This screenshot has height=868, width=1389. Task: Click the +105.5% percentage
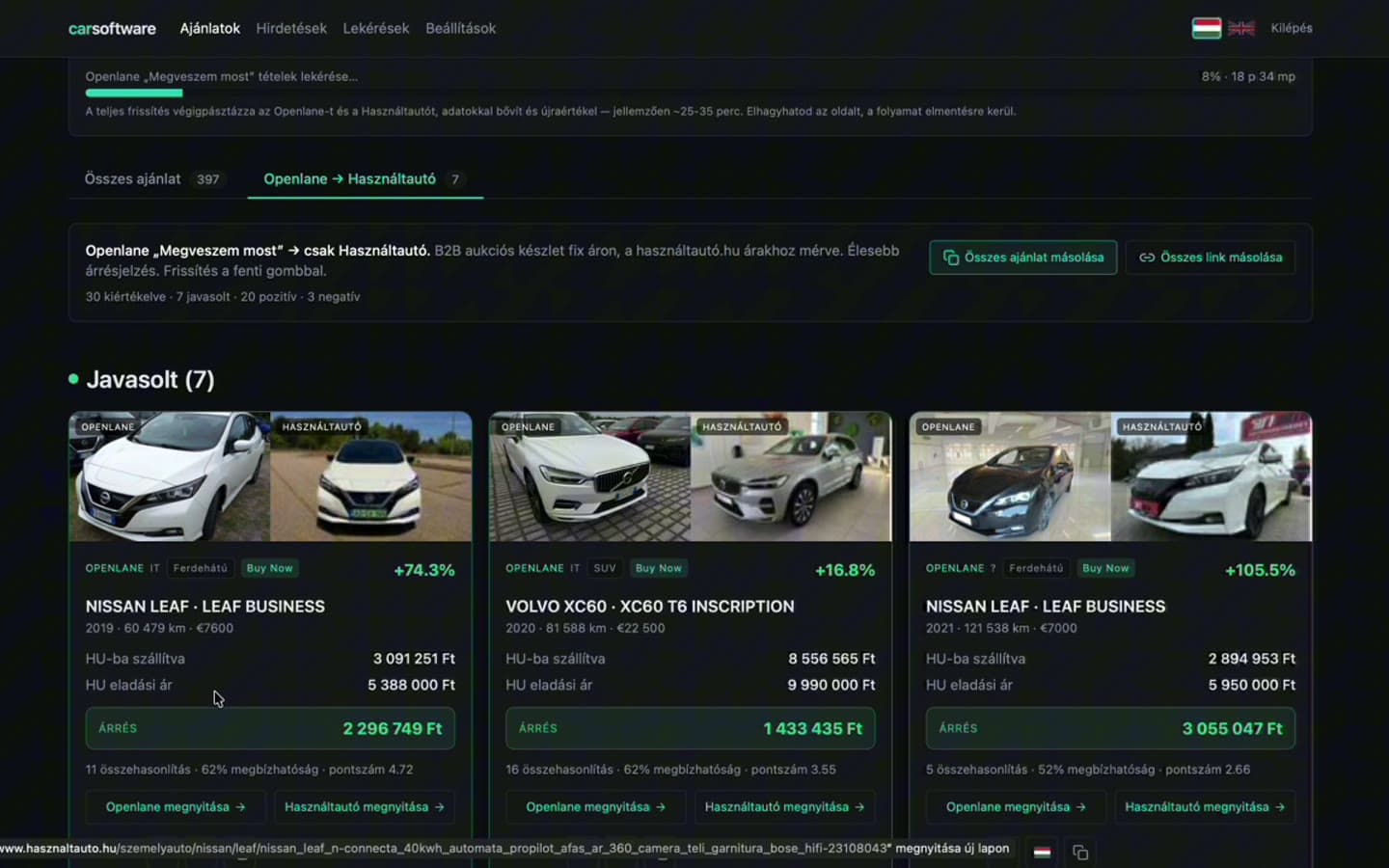point(1261,570)
